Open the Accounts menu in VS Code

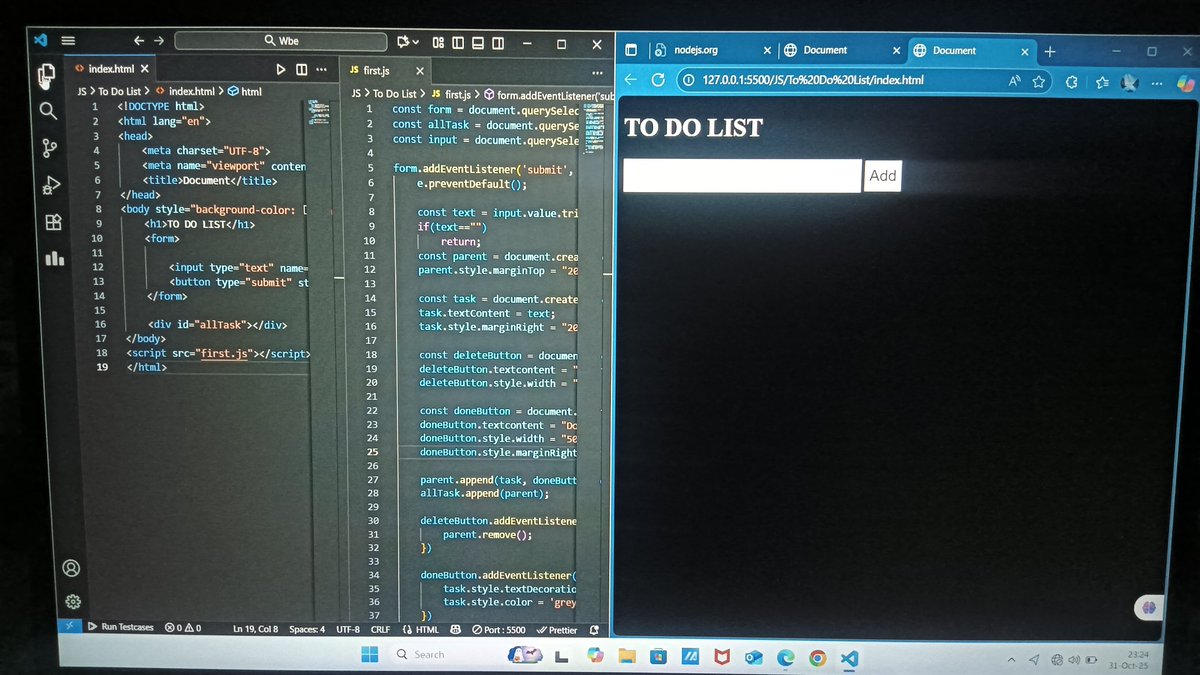coord(72,567)
